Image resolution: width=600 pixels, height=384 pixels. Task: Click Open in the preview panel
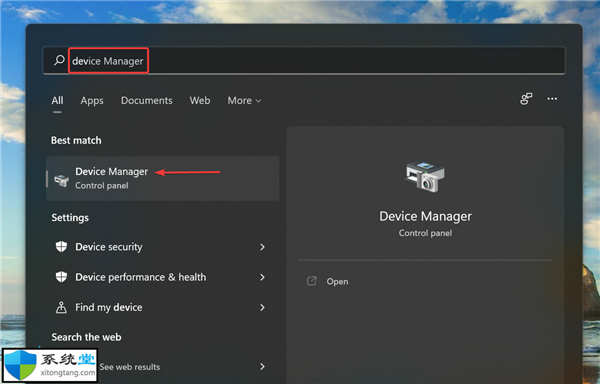(x=337, y=282)
